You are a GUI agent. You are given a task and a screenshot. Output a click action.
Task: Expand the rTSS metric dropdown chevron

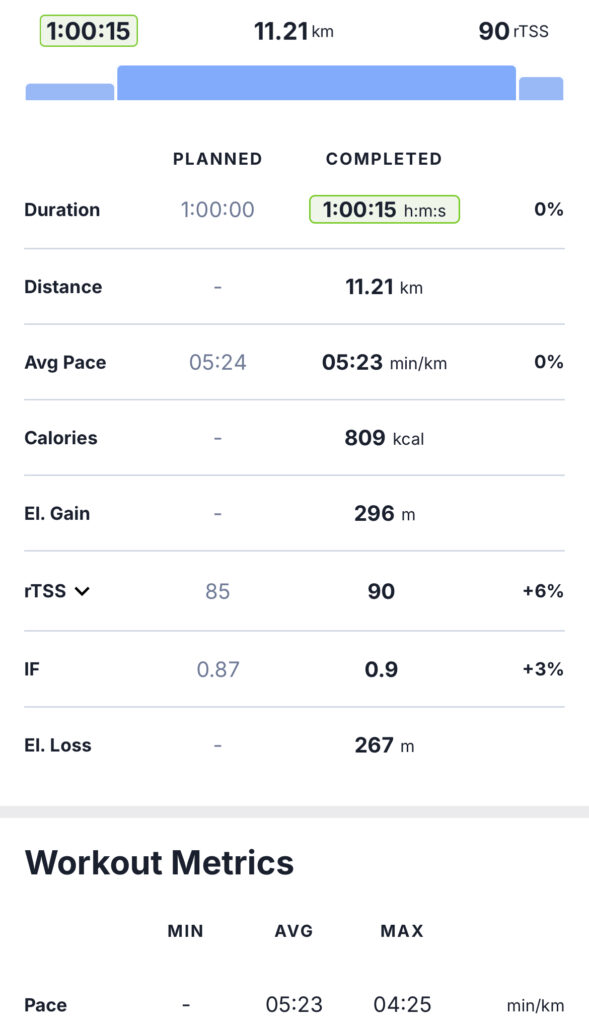82,592
